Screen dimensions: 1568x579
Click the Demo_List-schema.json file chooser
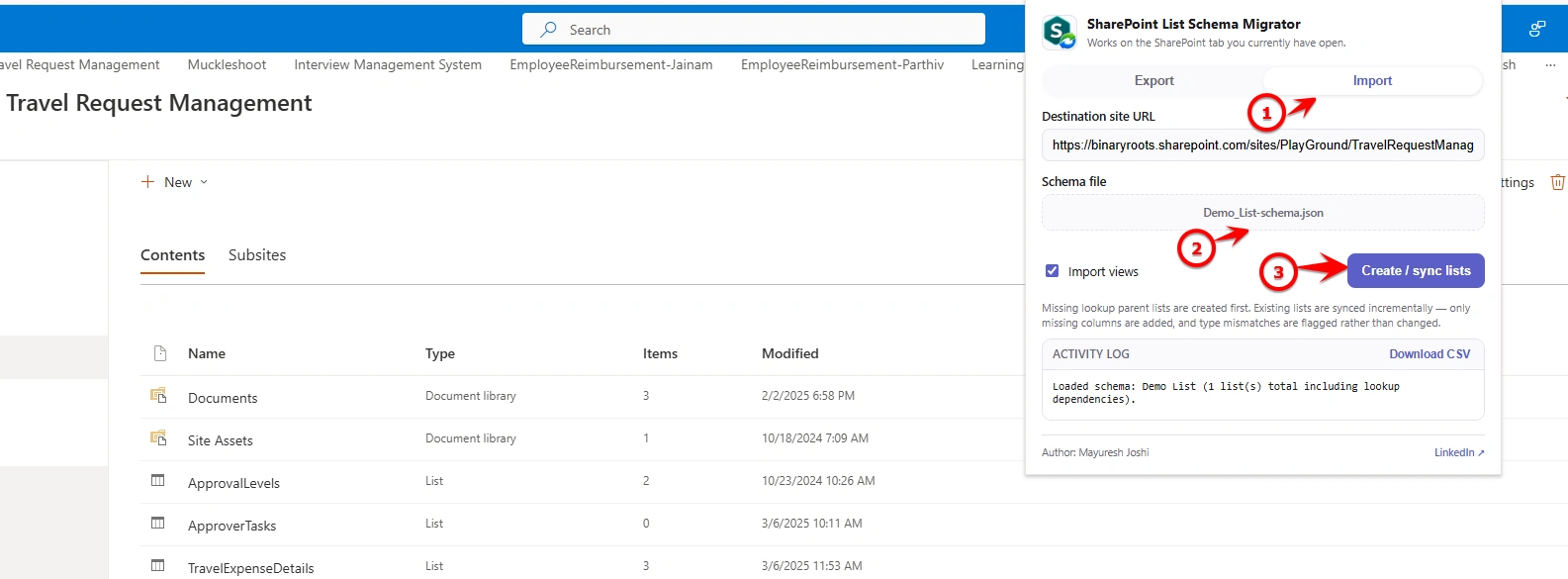point(1263,213)
